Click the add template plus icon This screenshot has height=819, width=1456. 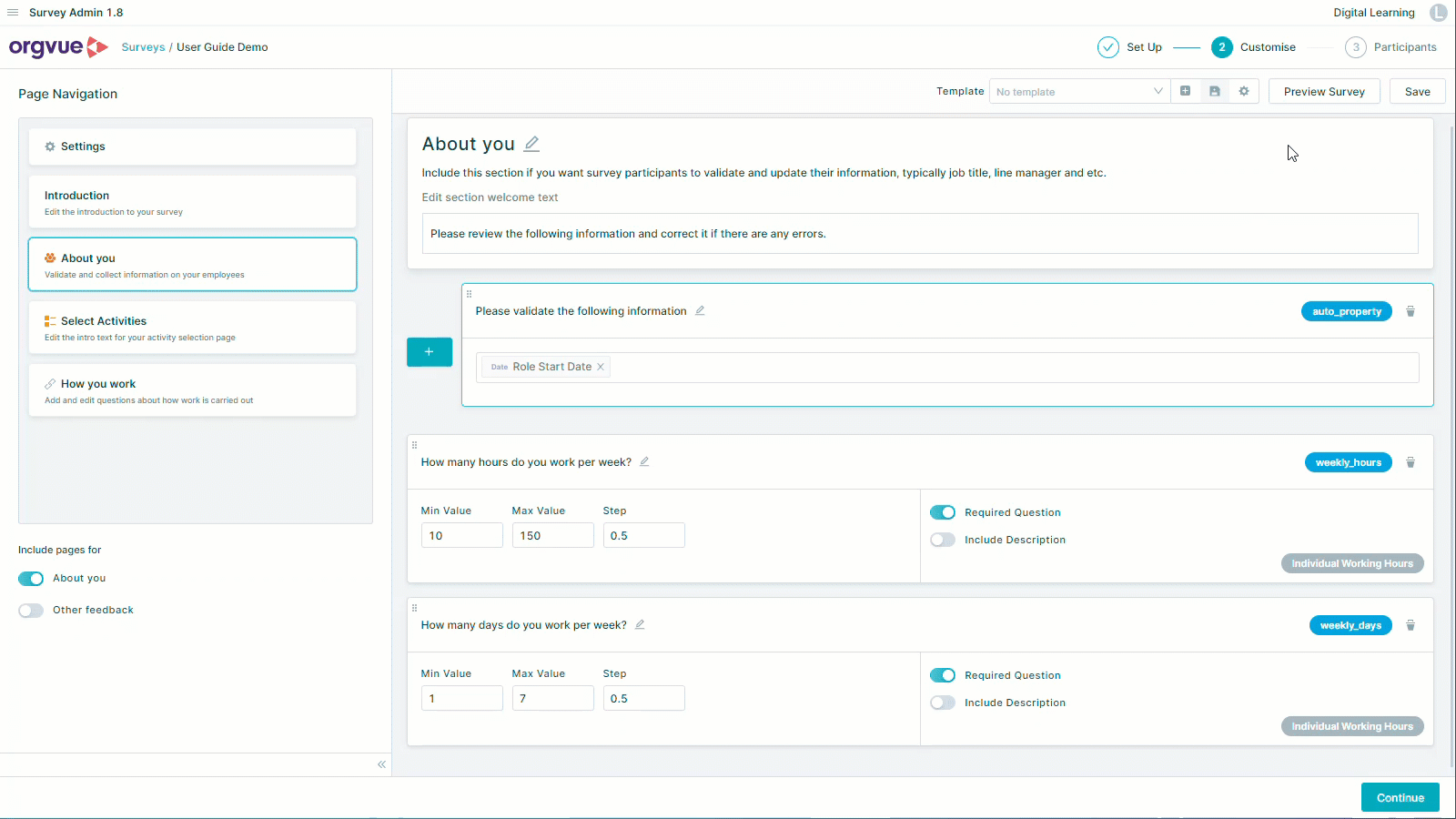(1185, 91)
